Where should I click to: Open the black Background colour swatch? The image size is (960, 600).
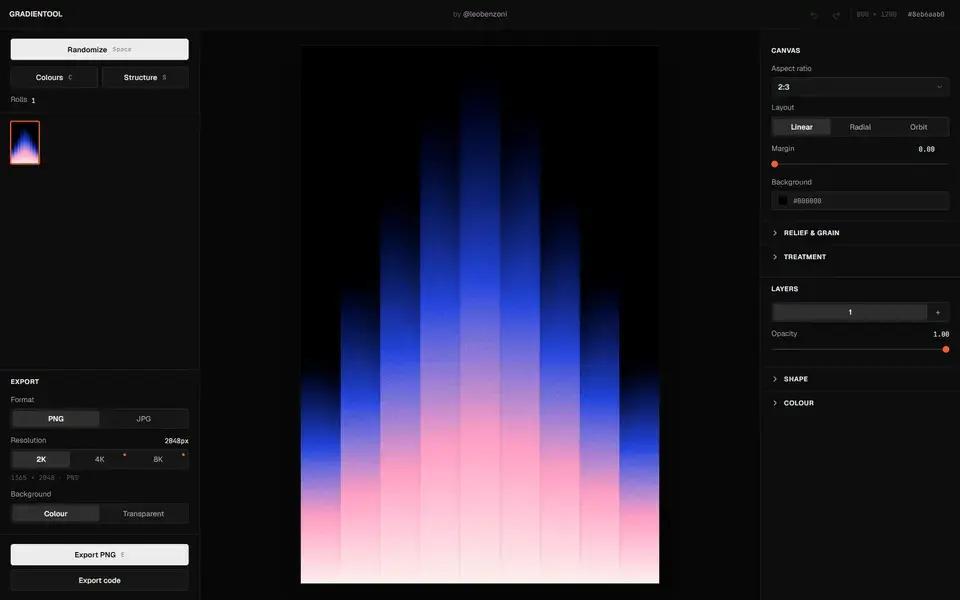tap(782, 200)
